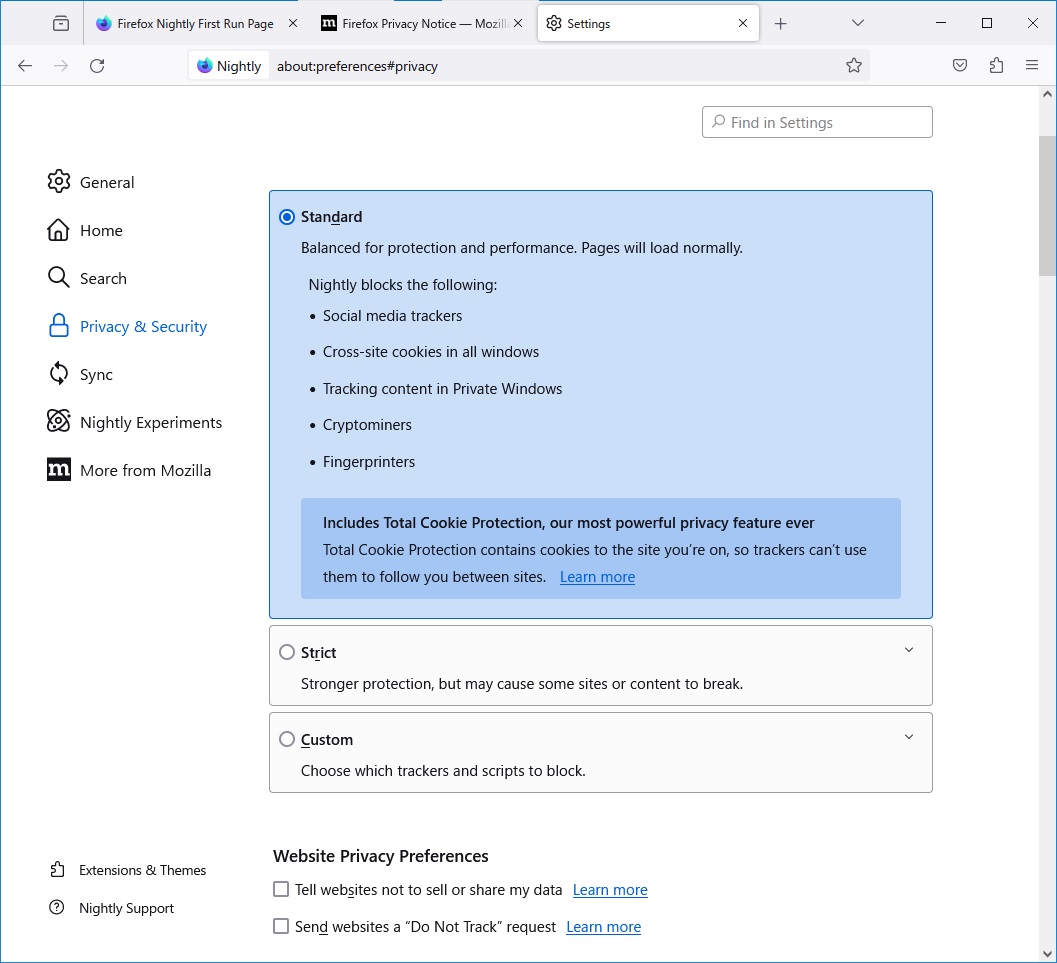Click the scrollbar up arrow

click(1047, 94)
